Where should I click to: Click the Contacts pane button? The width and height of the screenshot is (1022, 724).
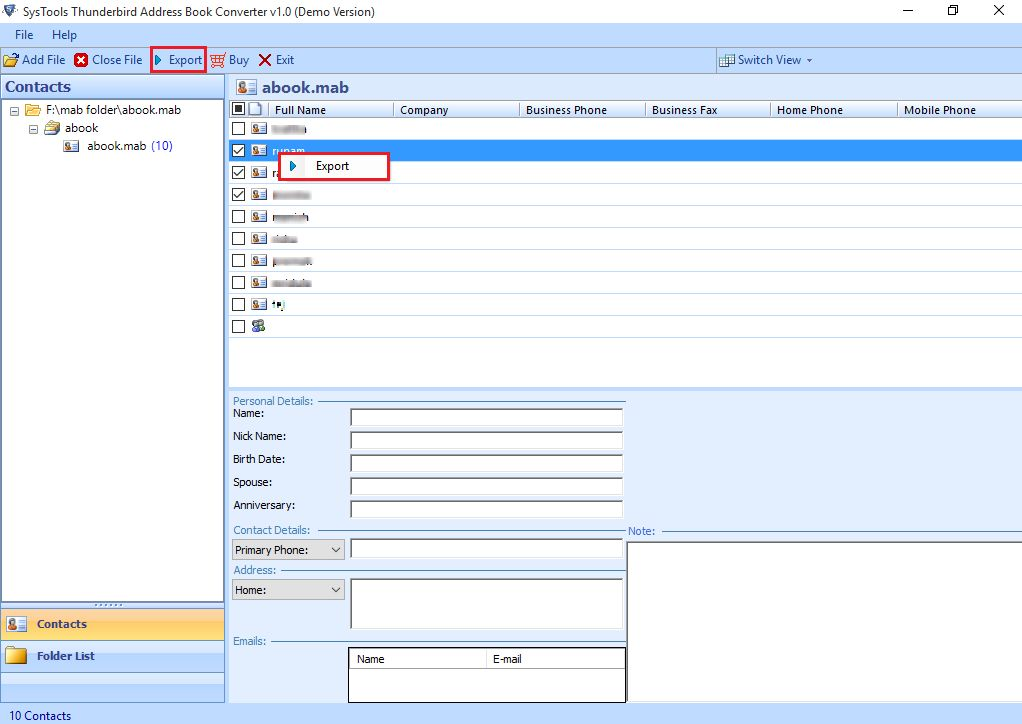[62, 624]
